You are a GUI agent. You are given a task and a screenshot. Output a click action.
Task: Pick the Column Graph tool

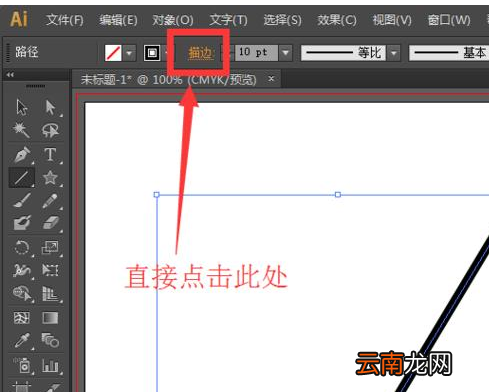pyautogui.click(x=50, y=365)
